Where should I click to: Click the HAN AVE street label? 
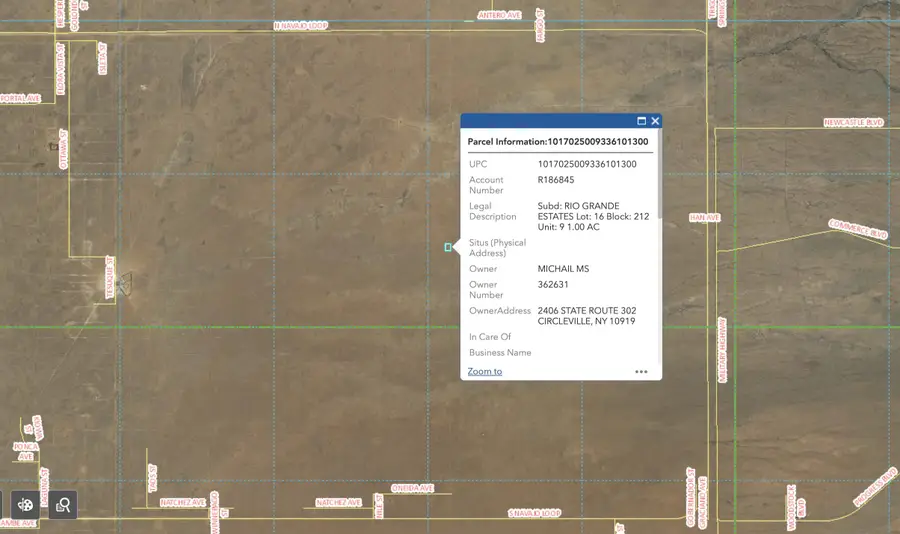click(x=705, y=218)
